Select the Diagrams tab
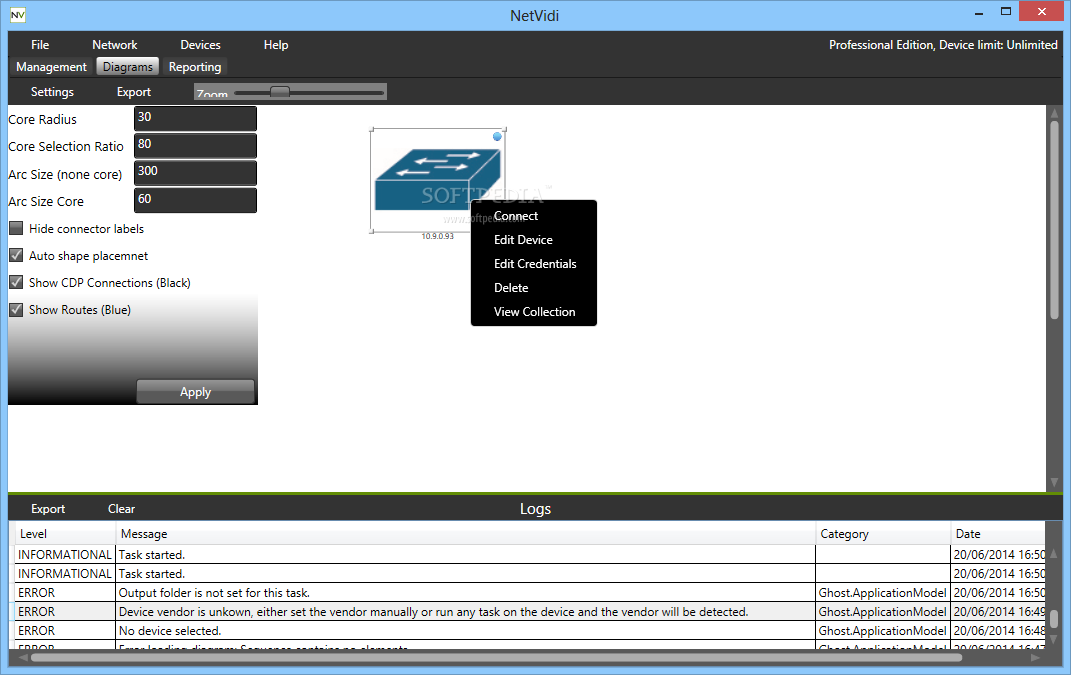This screenshot has width=1071, height=675. coord(128,67)
